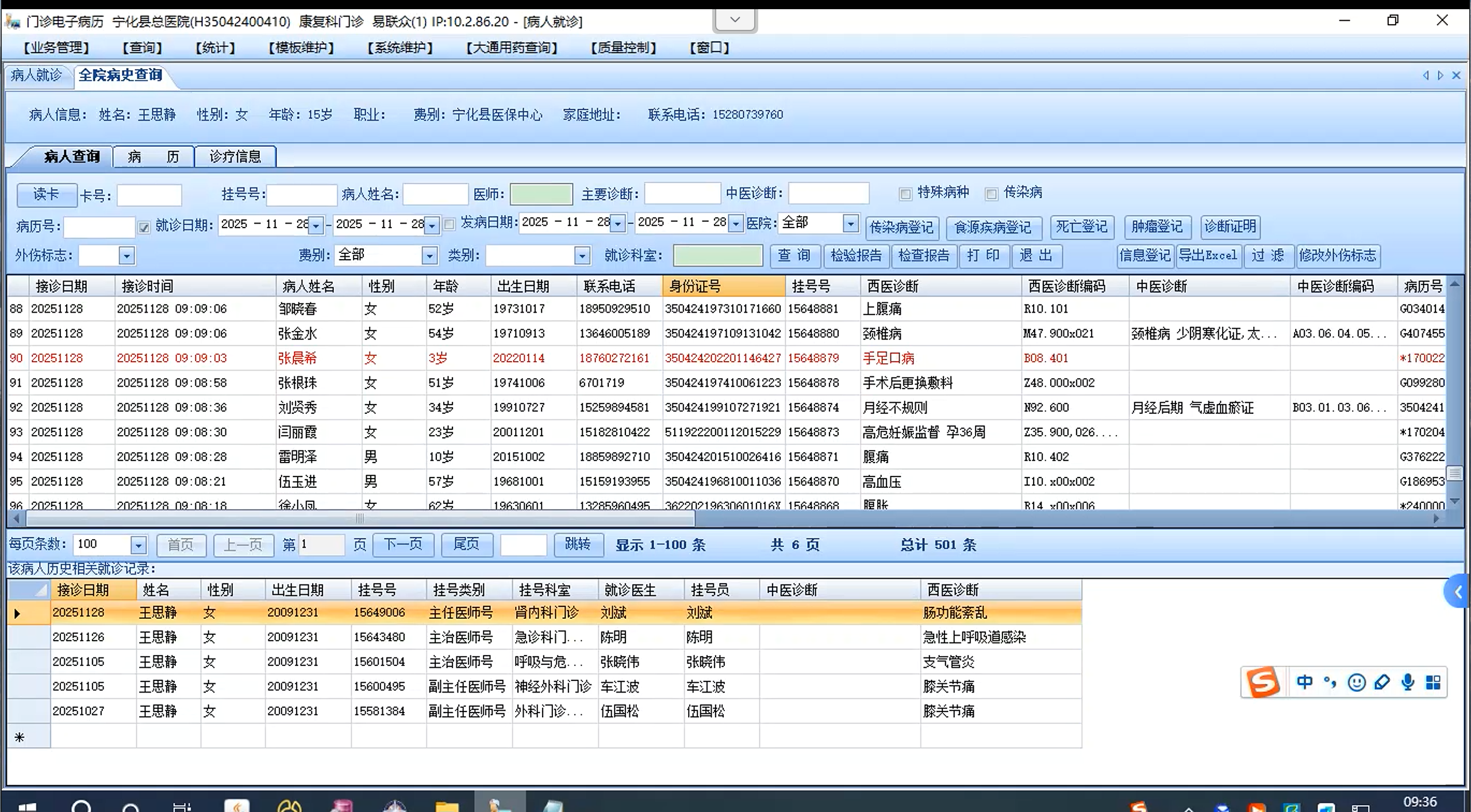Click the 病人姓名 input field
Viewport: 1471px width, 812px height.
coord(435,194)
